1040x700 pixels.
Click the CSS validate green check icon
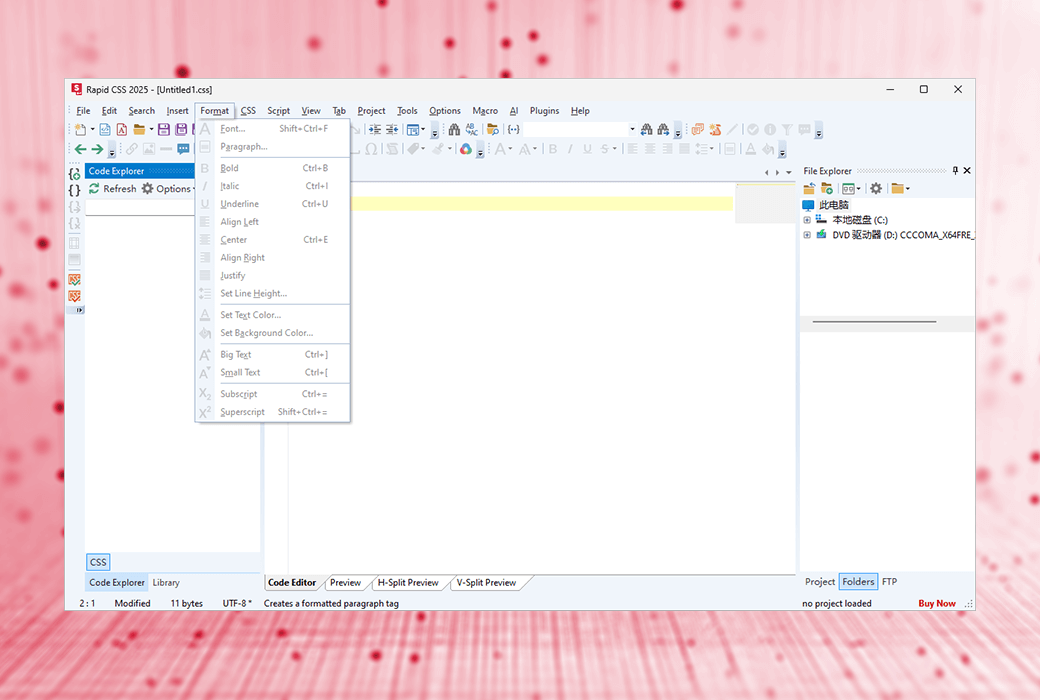tap(75, 279)
